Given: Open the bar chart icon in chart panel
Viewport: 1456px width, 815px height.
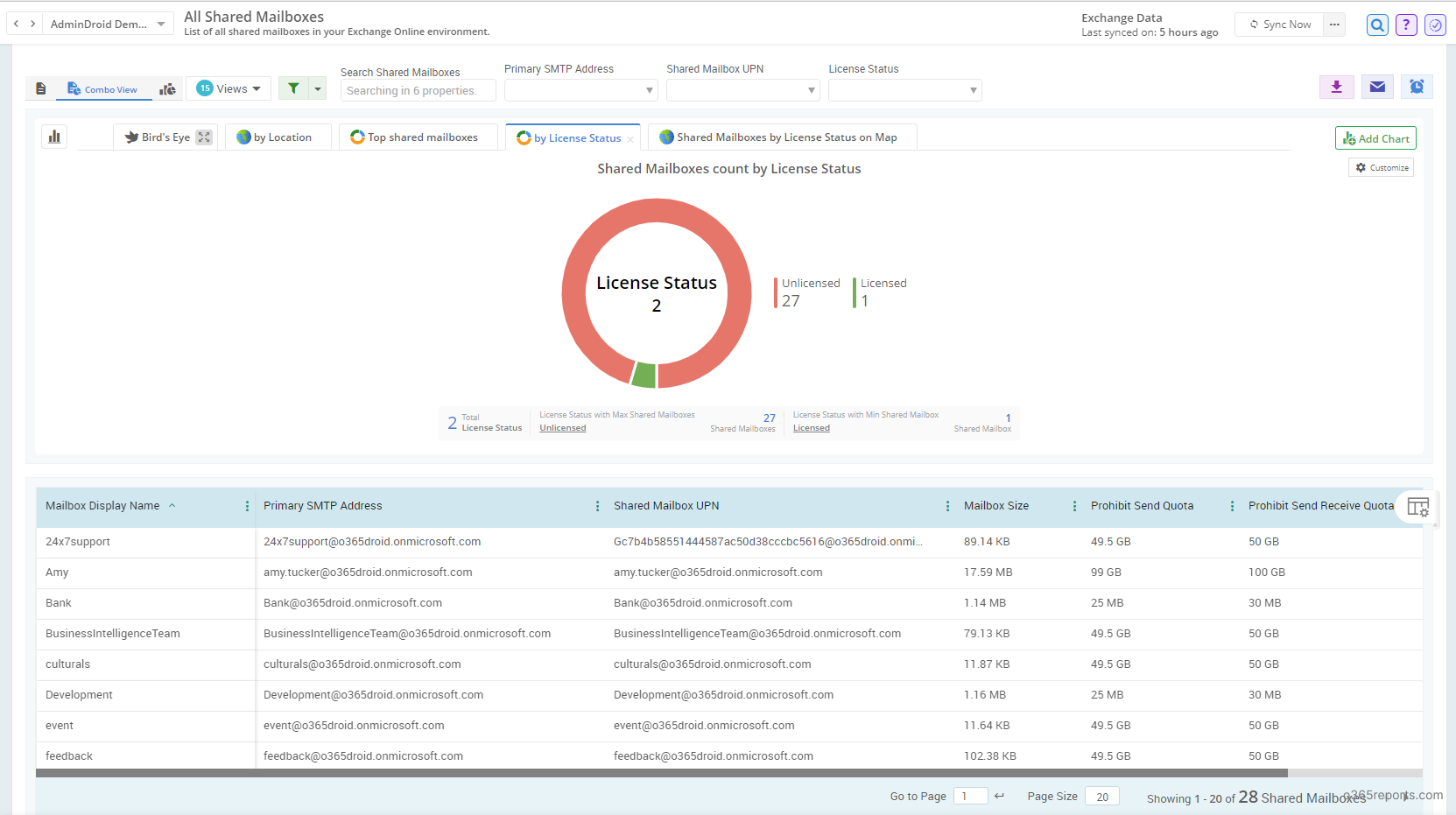Looking at the screenshot, I should (x=54, y=137).
